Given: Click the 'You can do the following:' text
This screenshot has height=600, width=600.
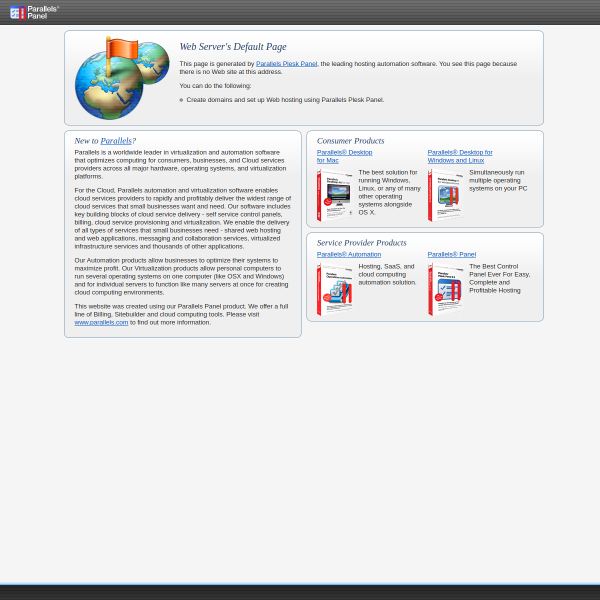Looking at the screenshot, I should [215, 86].
